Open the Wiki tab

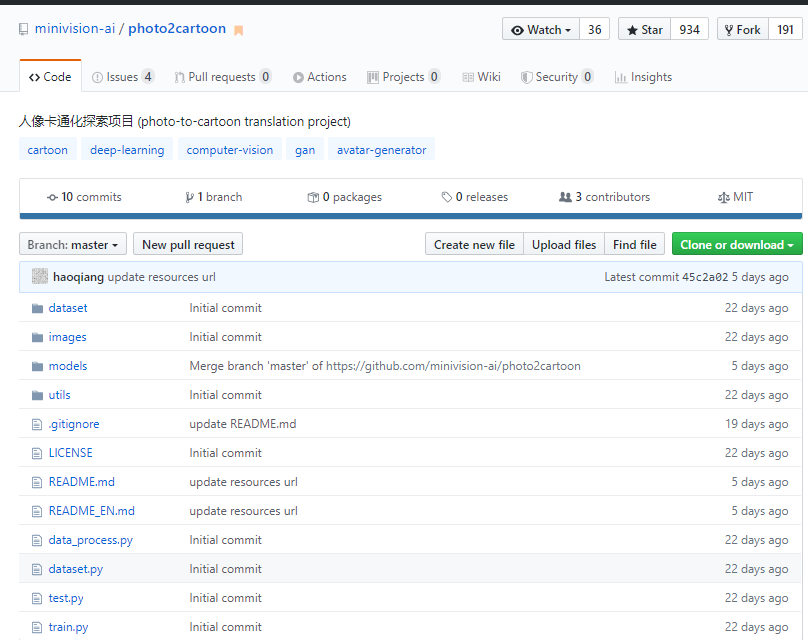click(x=481, y=77)
